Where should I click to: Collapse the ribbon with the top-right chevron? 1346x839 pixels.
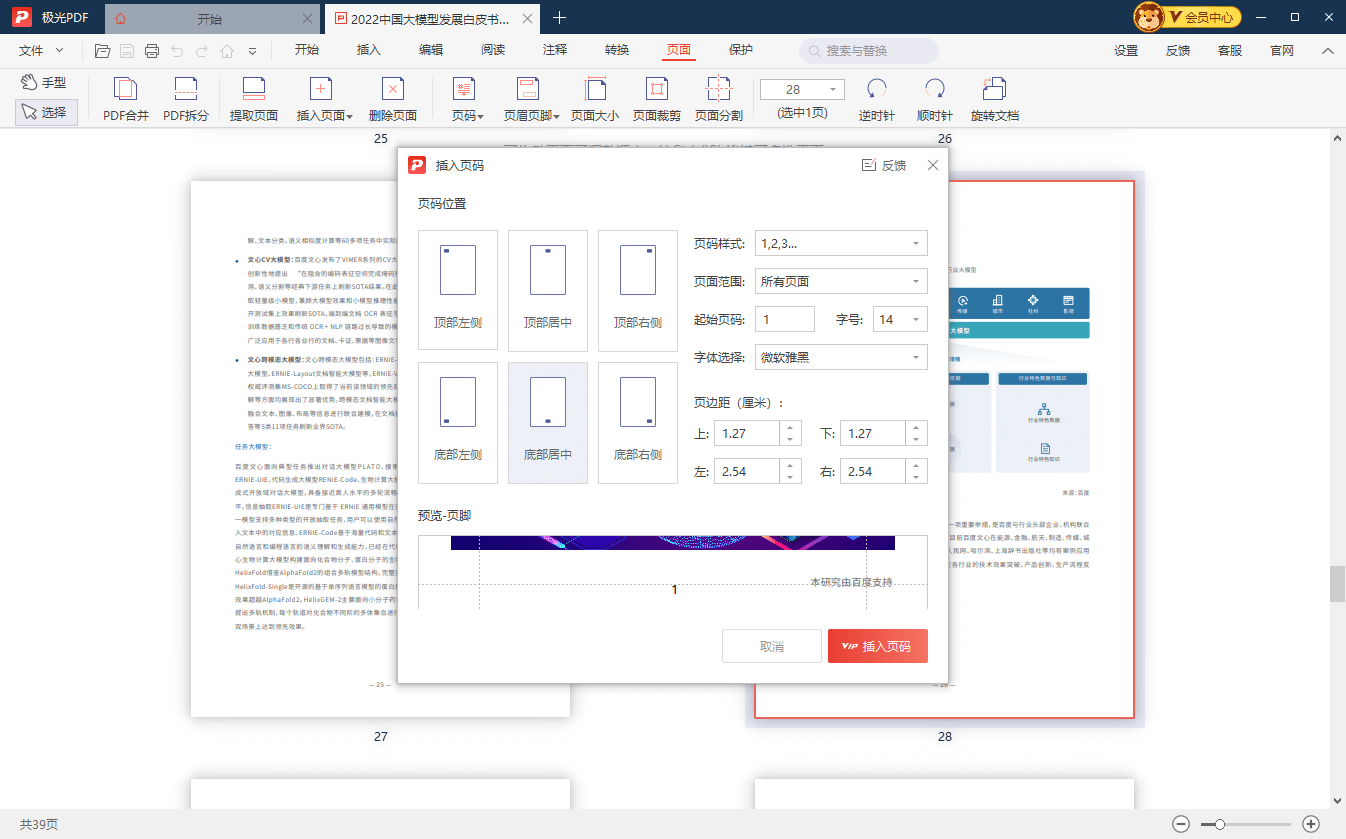[1328, 50]
